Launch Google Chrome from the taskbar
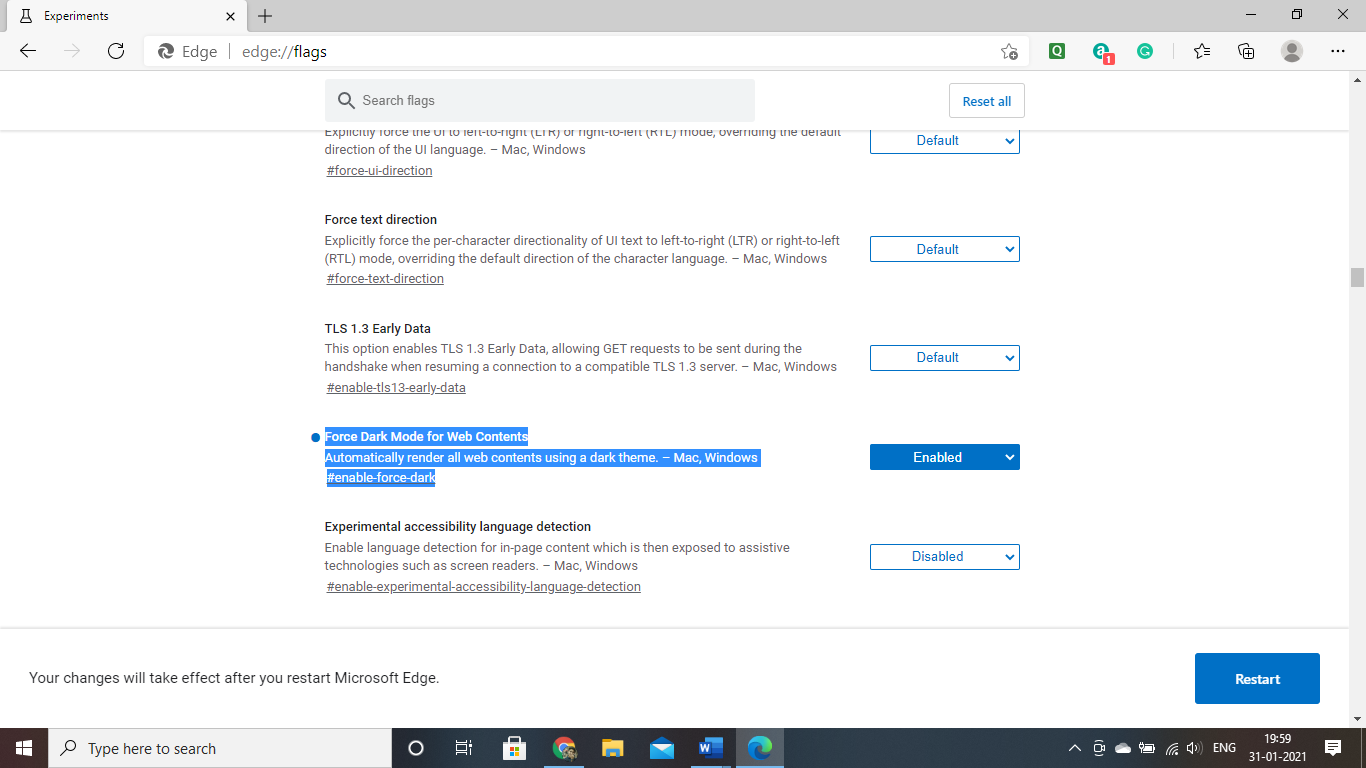The height and width of the screenshot is (768, 1366). pos(564,748)
